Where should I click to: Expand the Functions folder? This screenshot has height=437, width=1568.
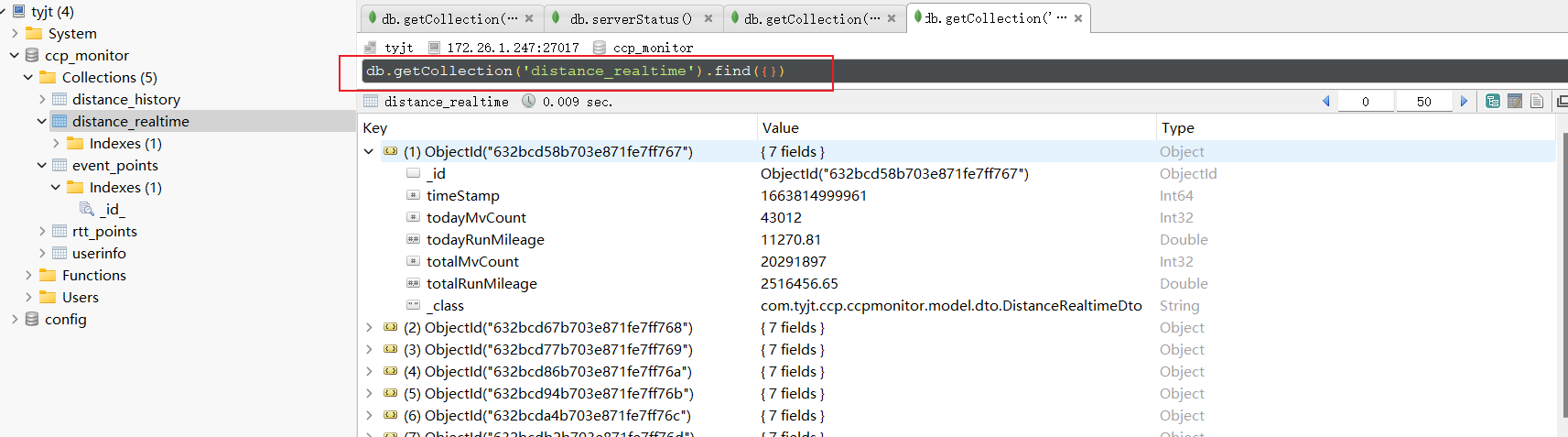click(28, 276)
